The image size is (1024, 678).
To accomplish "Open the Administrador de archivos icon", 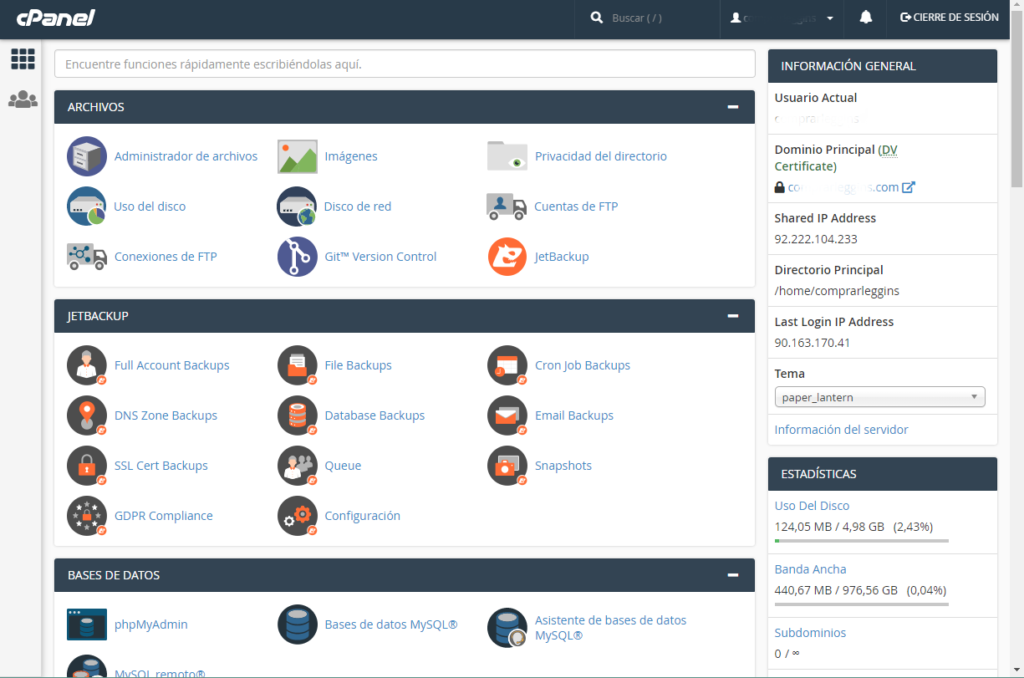I will click(86, 156).
